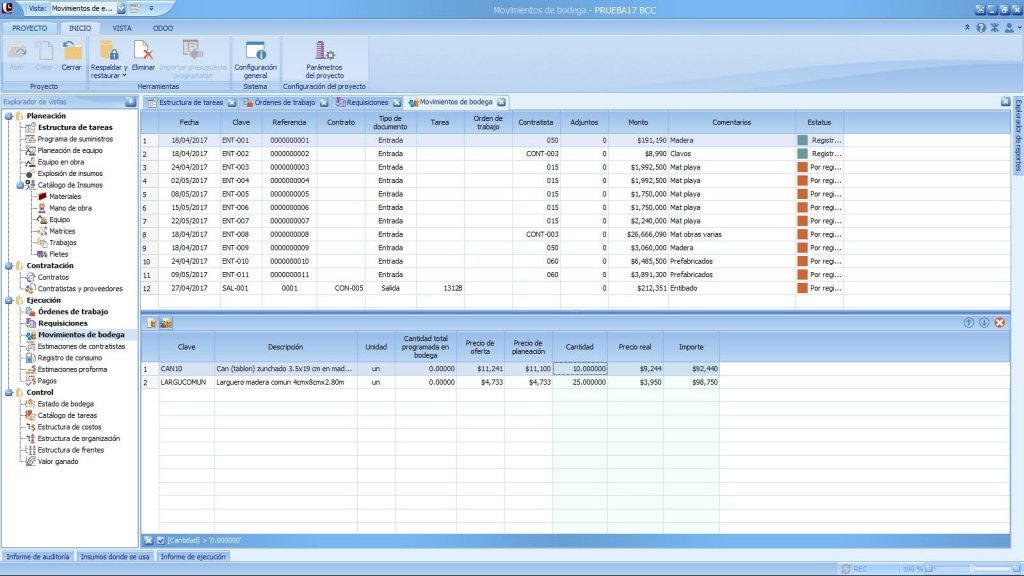Open the Órdenes de trabajo tab
1024x576 pixels.
pos(283,102)
